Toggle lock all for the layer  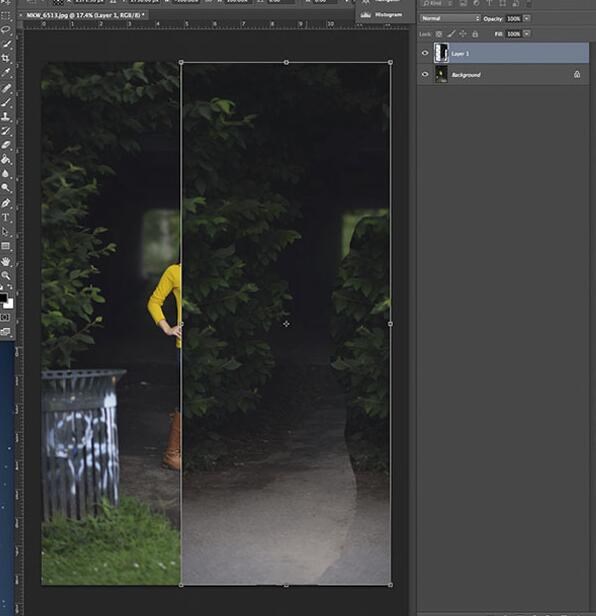[x=475, y=34]
